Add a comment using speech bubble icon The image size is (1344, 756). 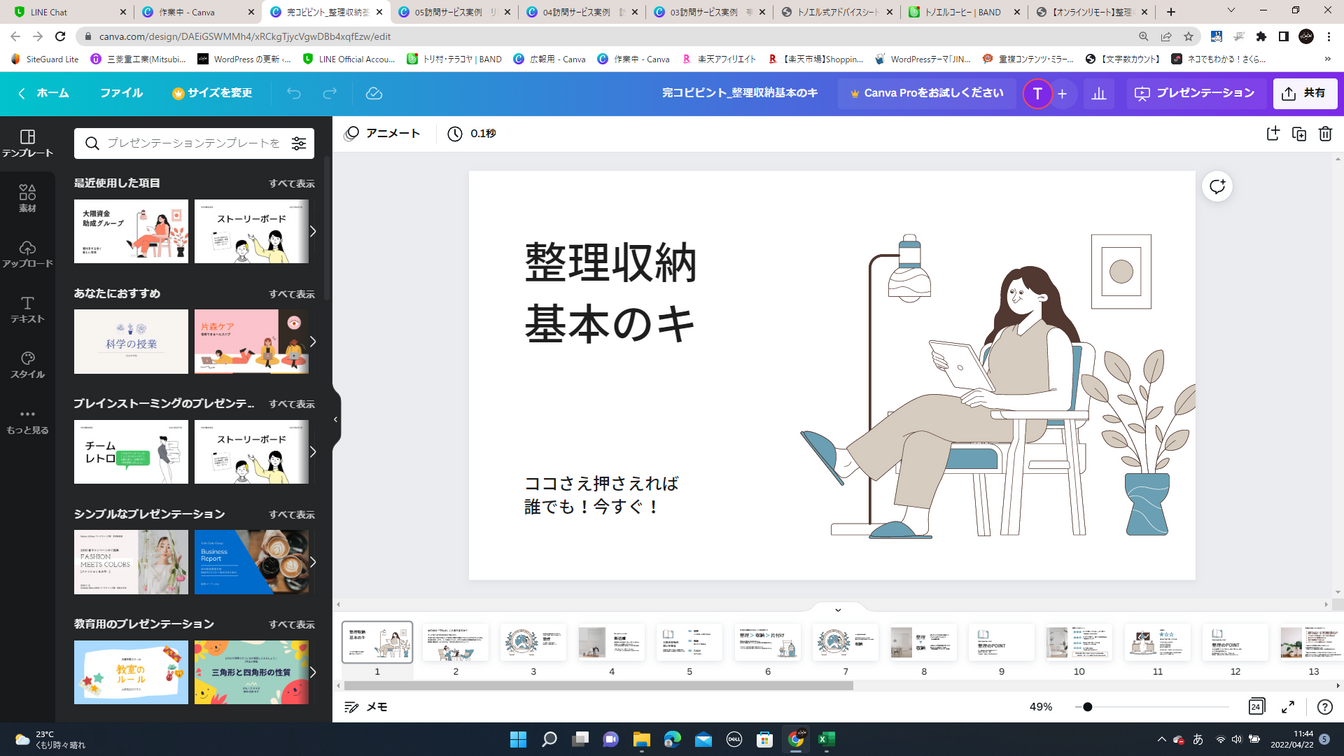[1217, 187]
